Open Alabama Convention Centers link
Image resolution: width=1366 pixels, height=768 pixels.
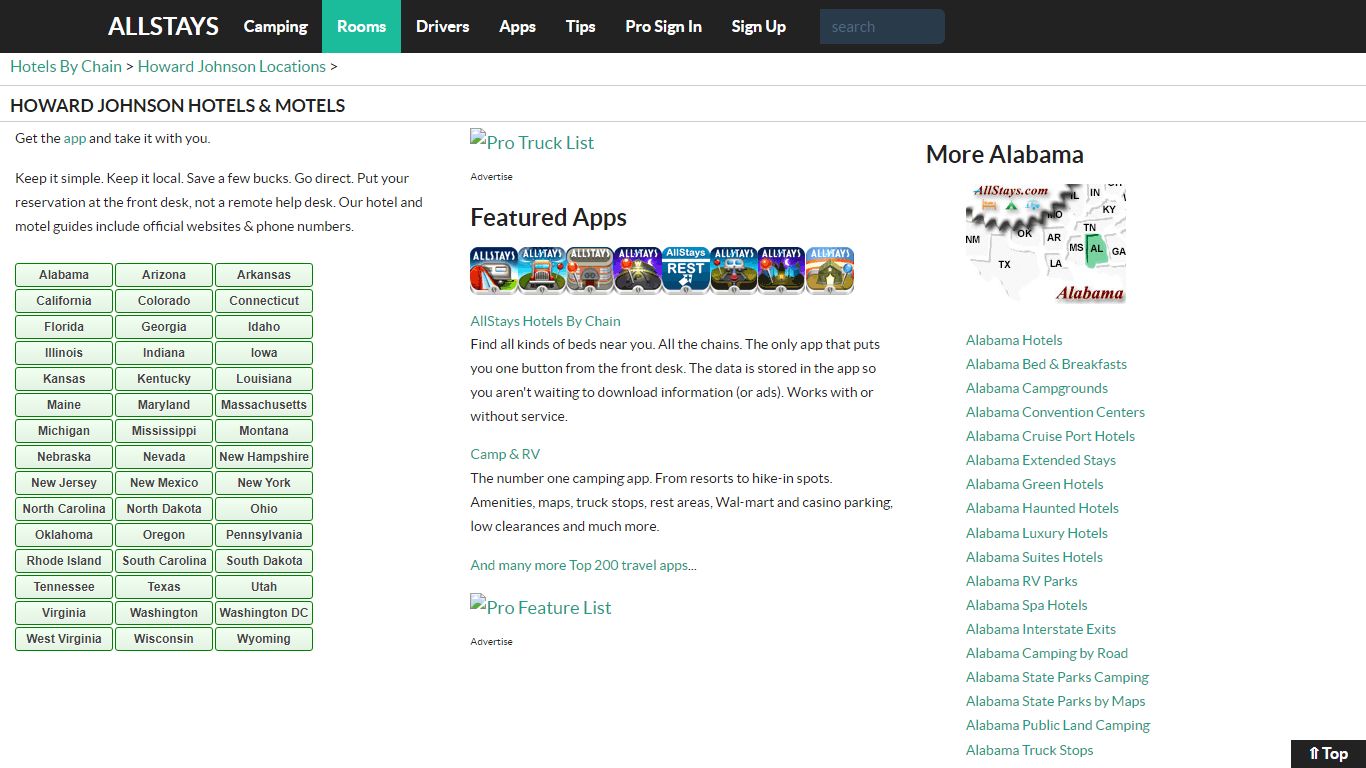pyautogui.click(x=1055, y=412)
